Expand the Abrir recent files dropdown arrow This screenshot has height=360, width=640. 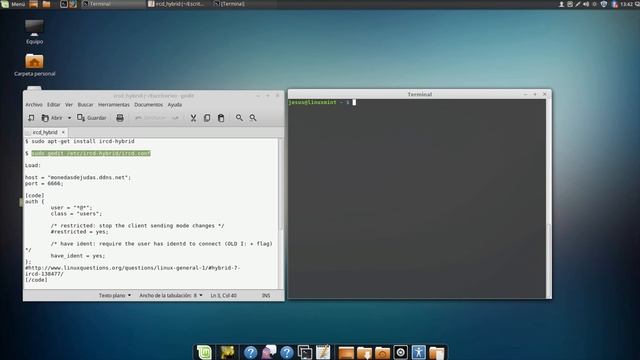(69, 118)
